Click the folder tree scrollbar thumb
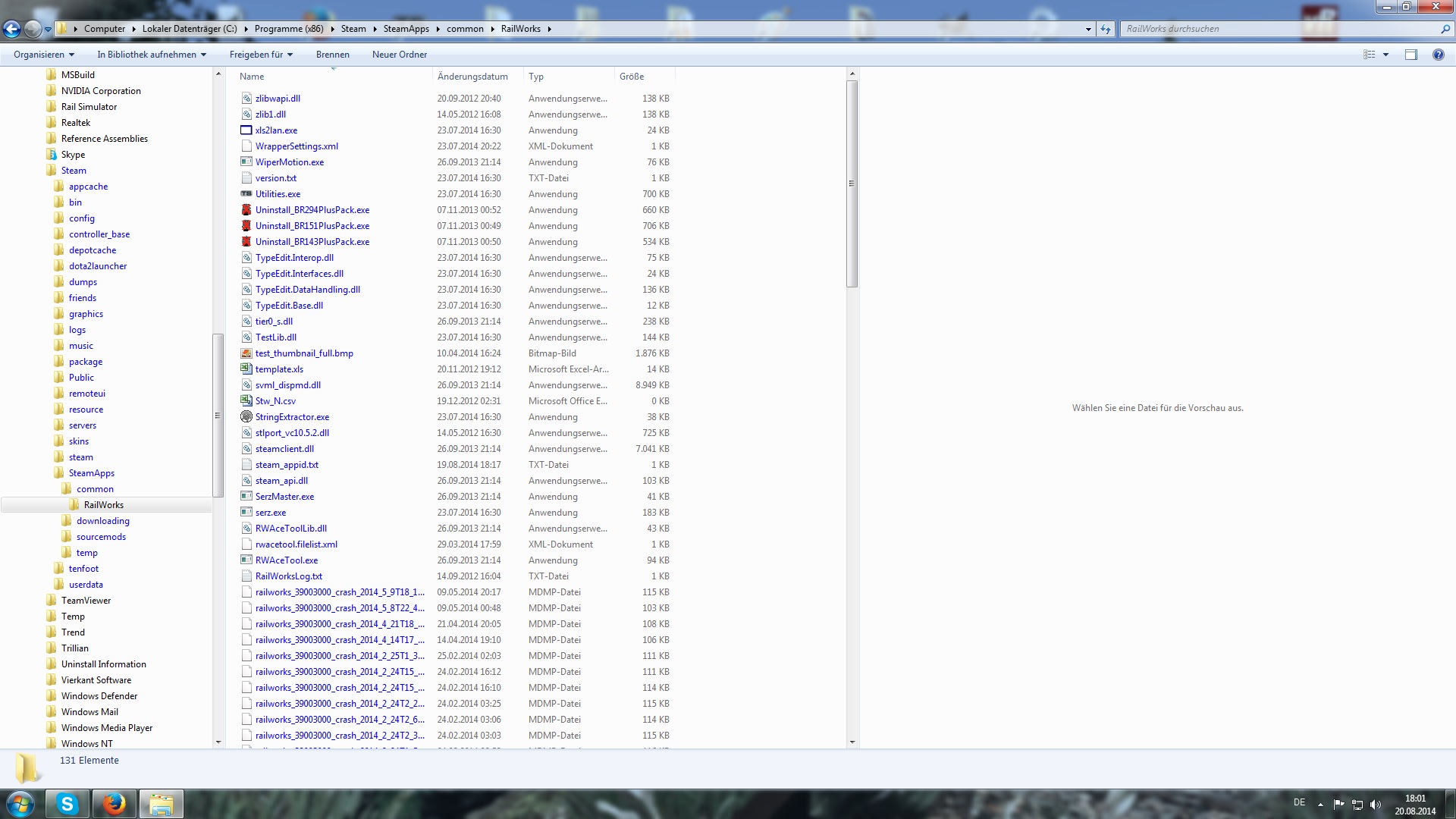Image resolution: width=1456 pixels, height=819 pixels. (218, 416)
